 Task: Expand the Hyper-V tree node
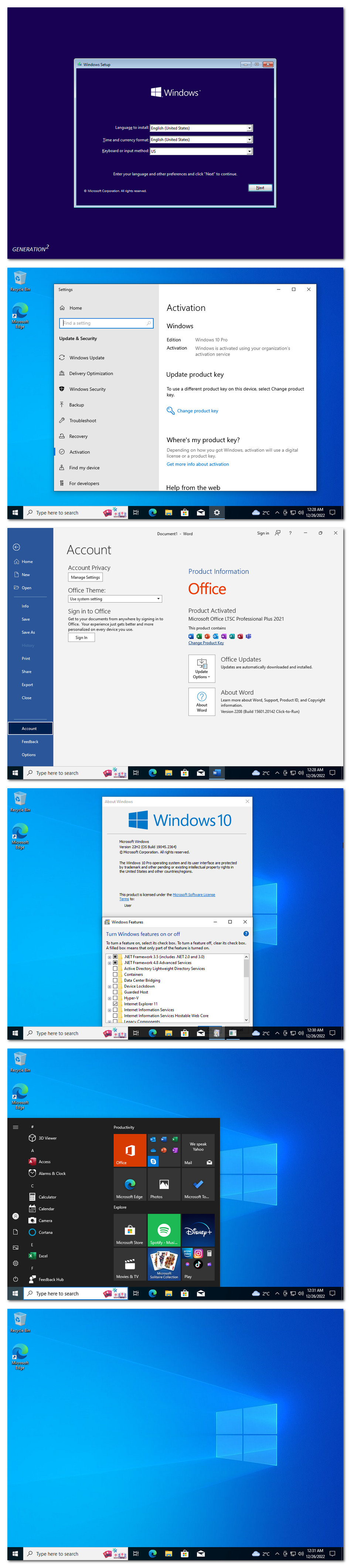110,998
